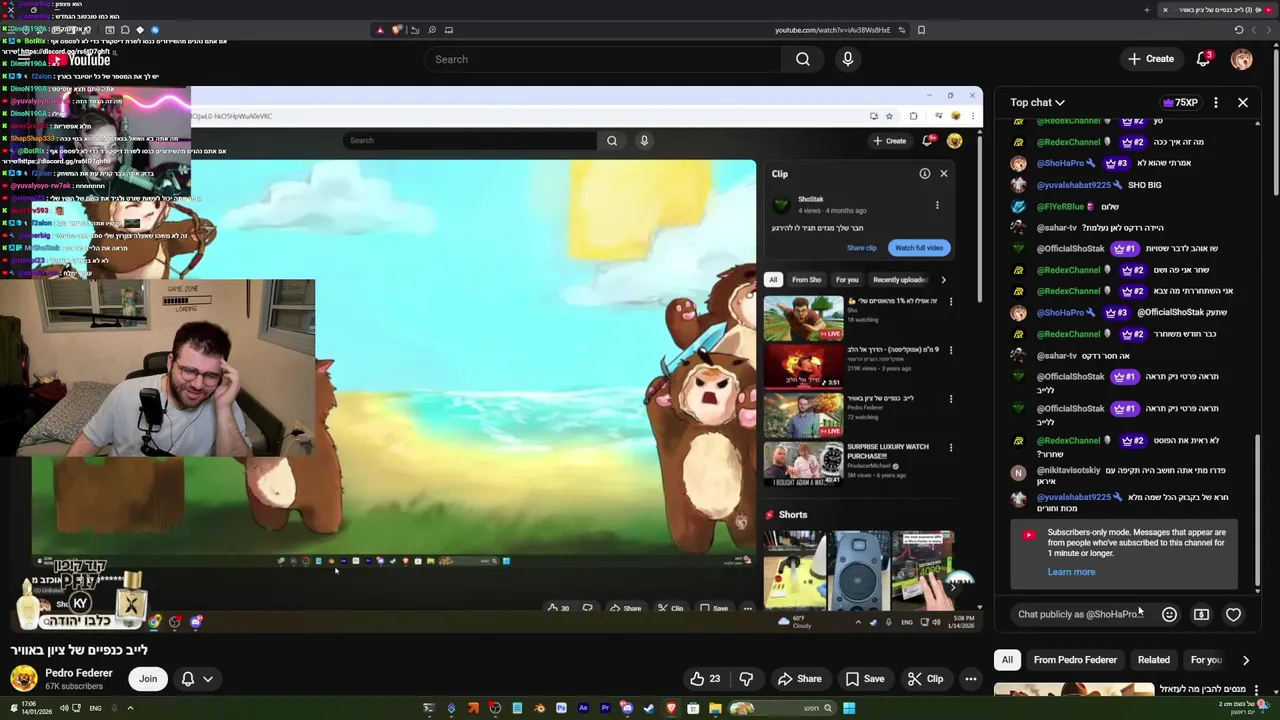The image size is (1280, 720).
Task: Open more actions ellipsis below video
Action: [970, 679]
